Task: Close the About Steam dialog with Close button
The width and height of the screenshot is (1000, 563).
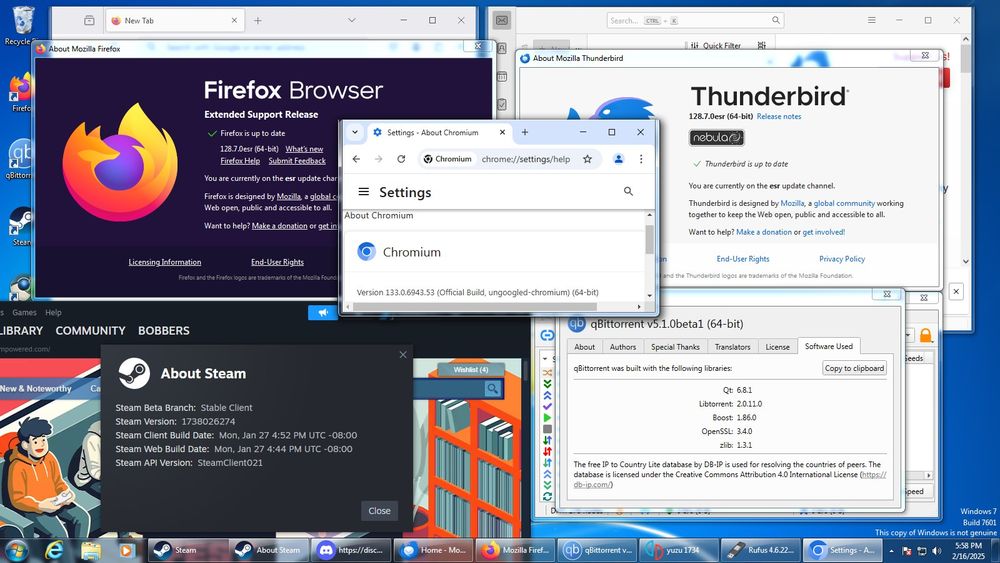Action: [x=379, y=511]
